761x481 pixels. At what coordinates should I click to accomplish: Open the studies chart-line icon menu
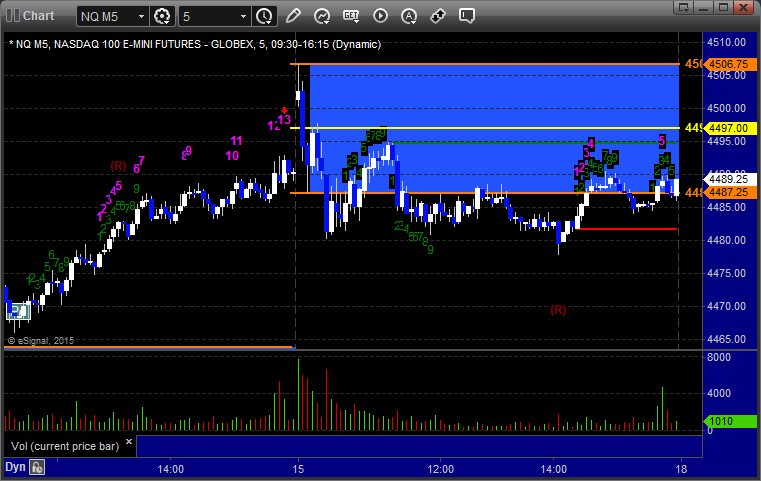322,16
